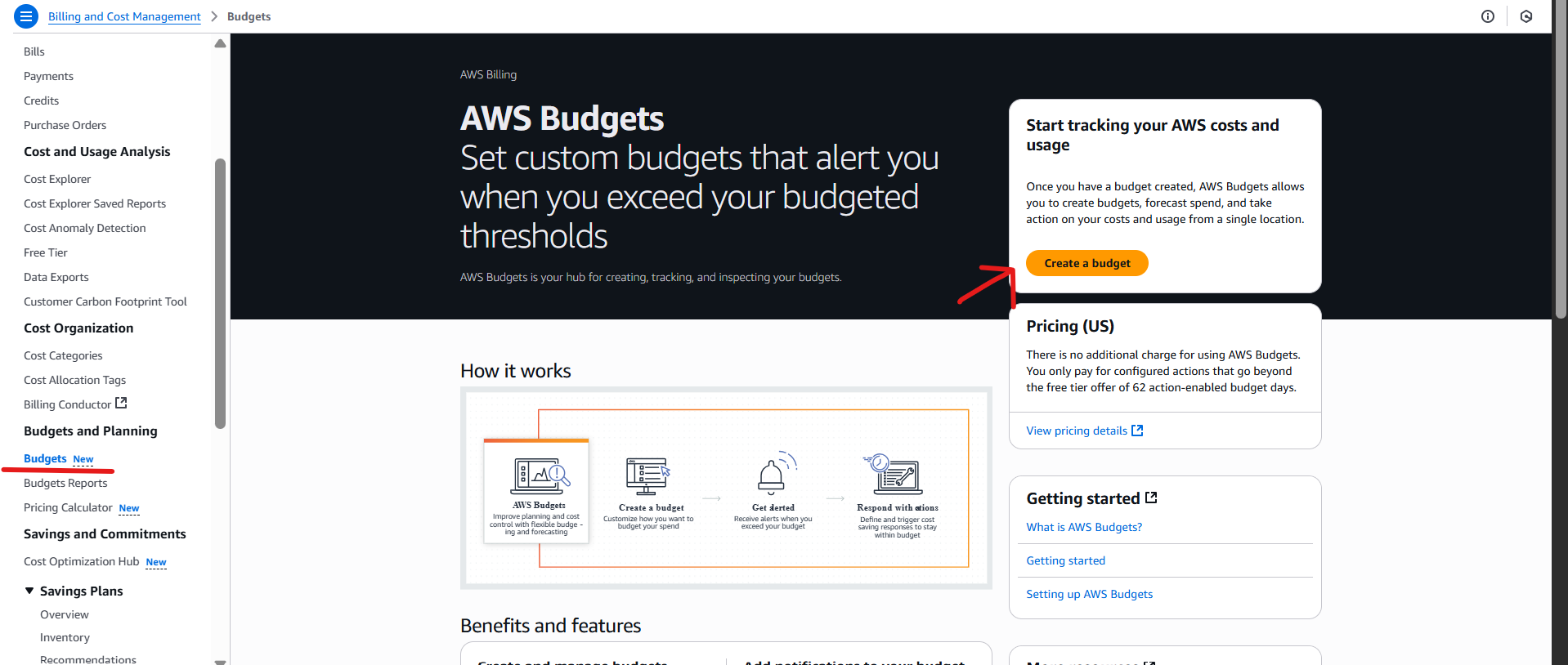Open the What is AWS Budgets? link
Screen dimensions: 1568x665
point(1084,527)
